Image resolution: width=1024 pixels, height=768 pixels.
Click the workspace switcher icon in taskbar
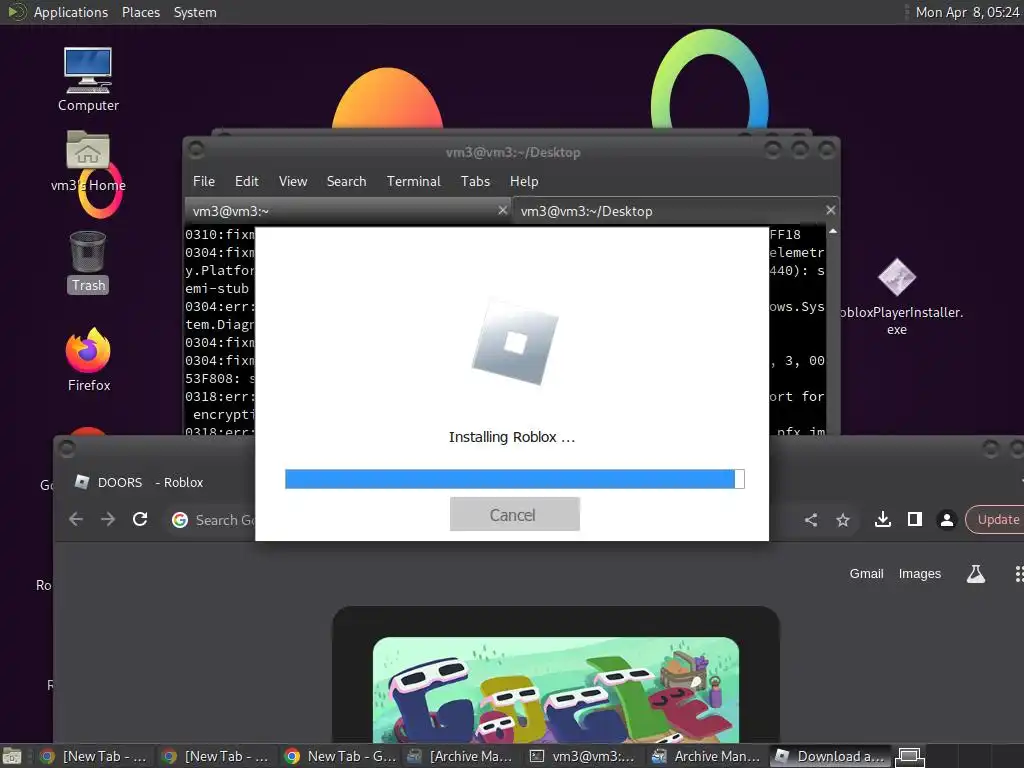[909, 756]
